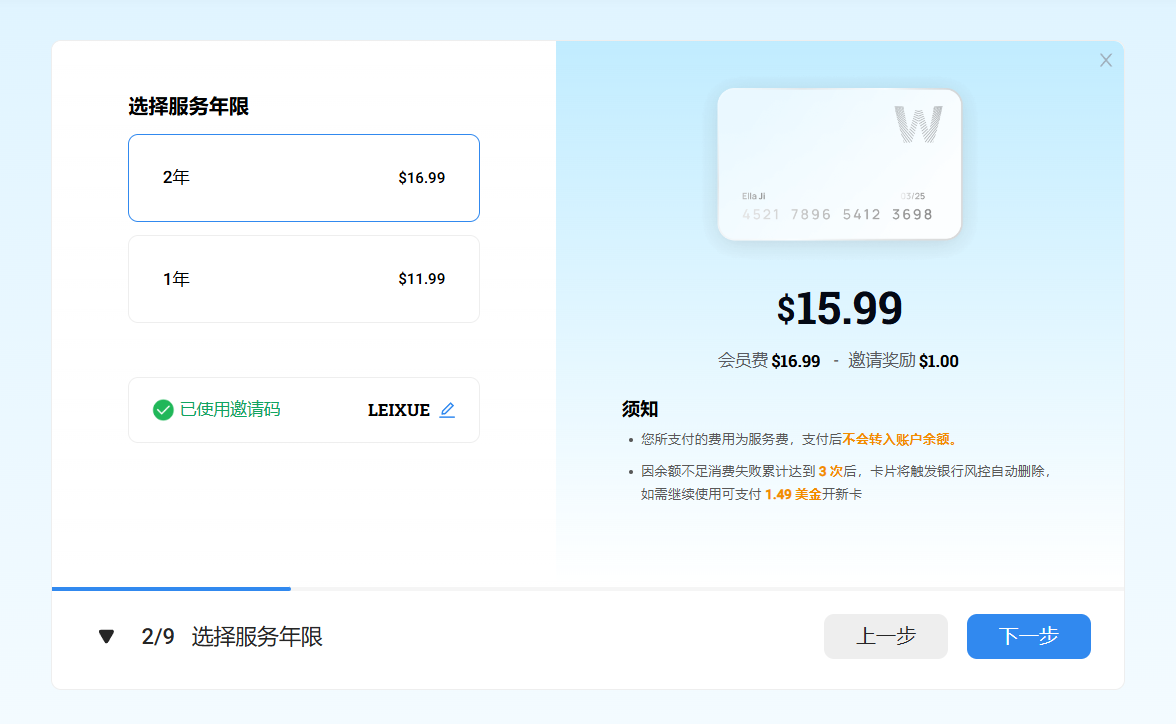Click the 须知 notice heading
Screen dimensions: 1176x724
(639, 409)
